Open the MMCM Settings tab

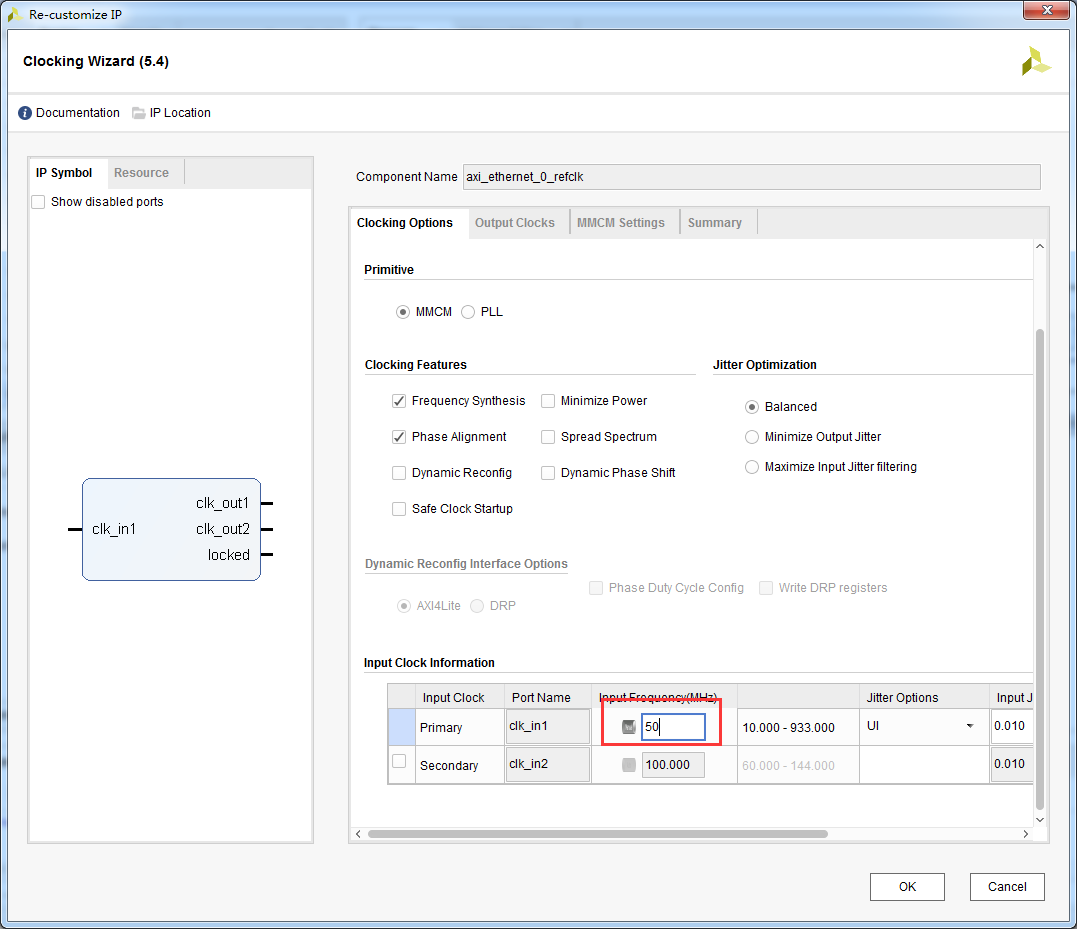click(621, 223)
